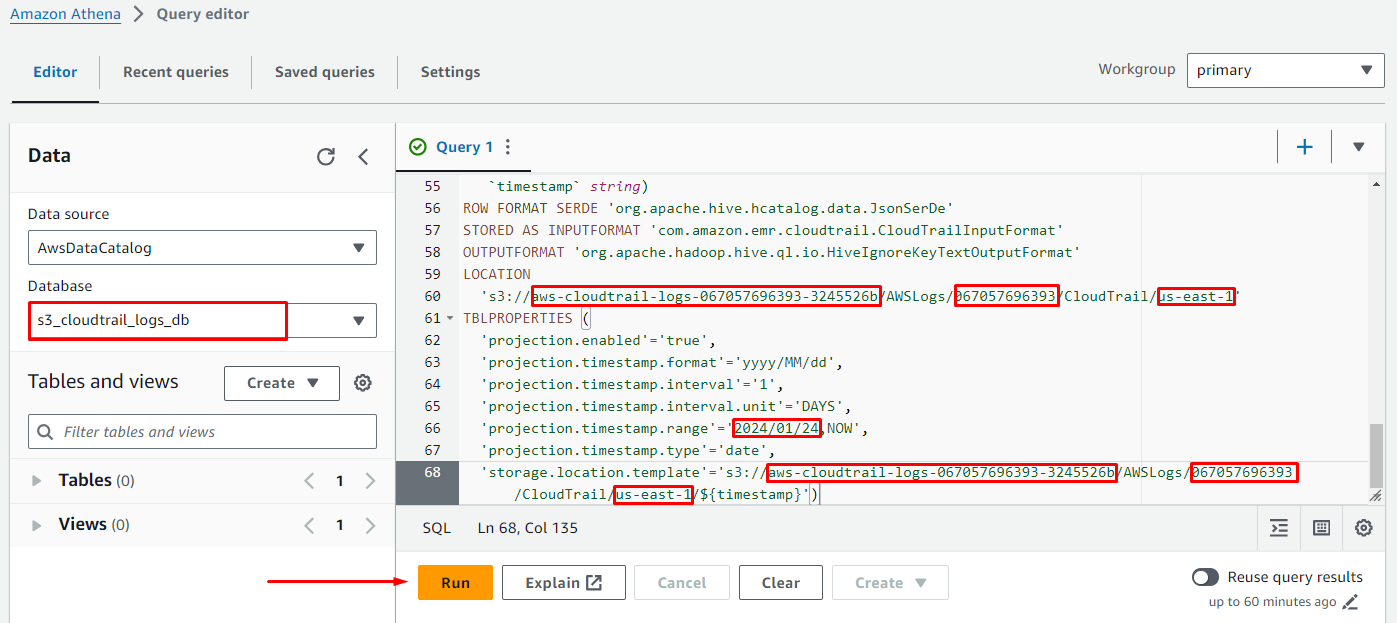Screen dimensions: 1397x623
Task: Open the Data source dropdown
Action: pos(202,248)
